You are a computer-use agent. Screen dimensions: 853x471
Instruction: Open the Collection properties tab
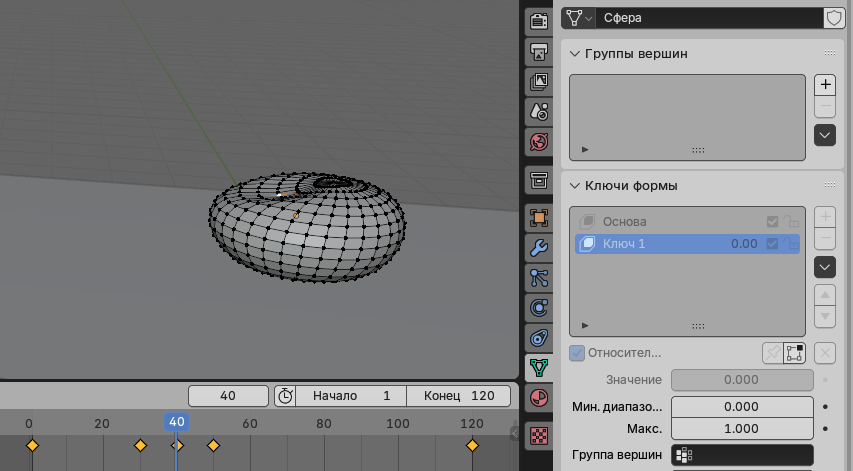click(x=539, y=180)
